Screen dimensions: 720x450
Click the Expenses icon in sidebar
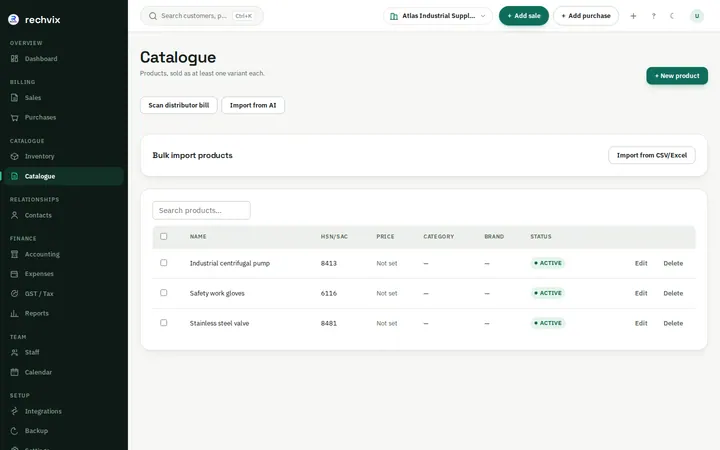(15, 274)
